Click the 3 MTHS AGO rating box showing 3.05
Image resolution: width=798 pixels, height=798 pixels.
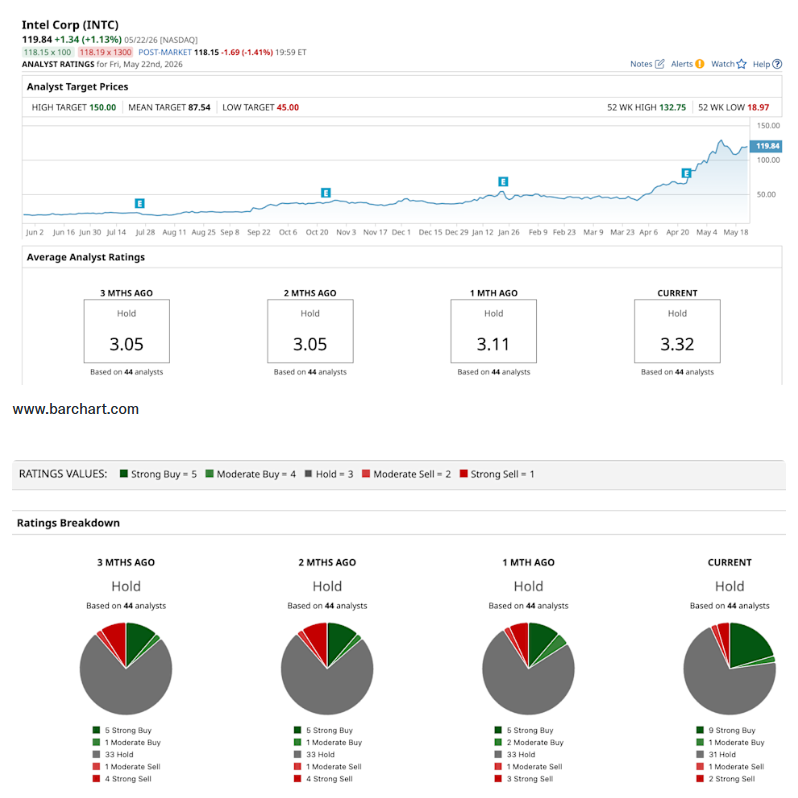pyautogui.click(x=127, y=331)
